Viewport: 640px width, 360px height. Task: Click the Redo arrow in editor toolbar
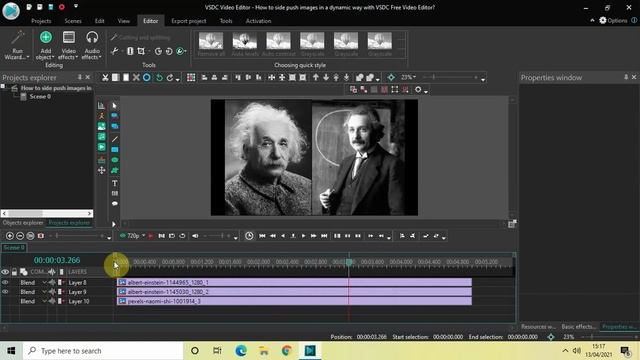170,78
